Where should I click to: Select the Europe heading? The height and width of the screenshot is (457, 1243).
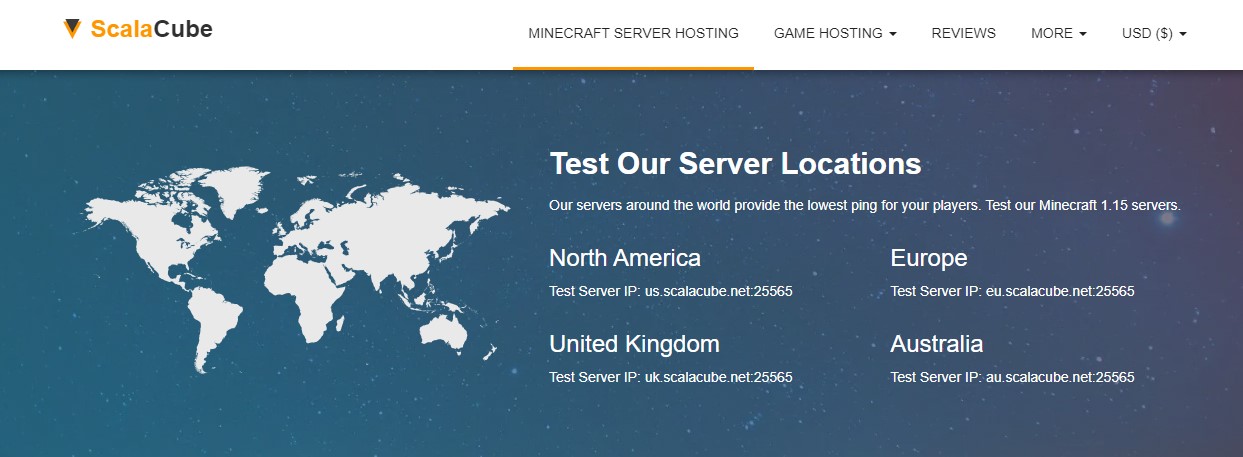[929, 258]
